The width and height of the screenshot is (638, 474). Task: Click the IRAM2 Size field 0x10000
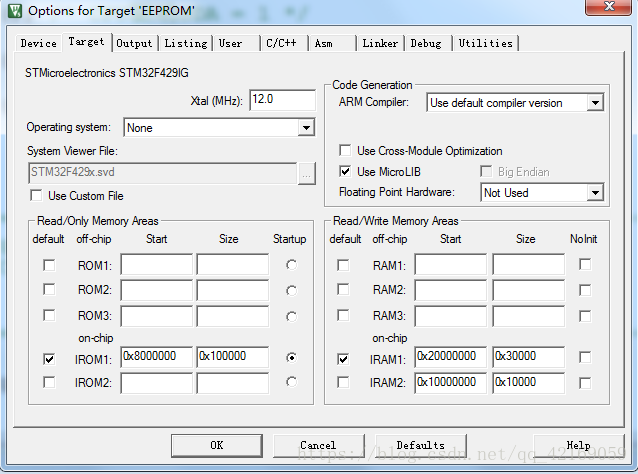point(529,383)
